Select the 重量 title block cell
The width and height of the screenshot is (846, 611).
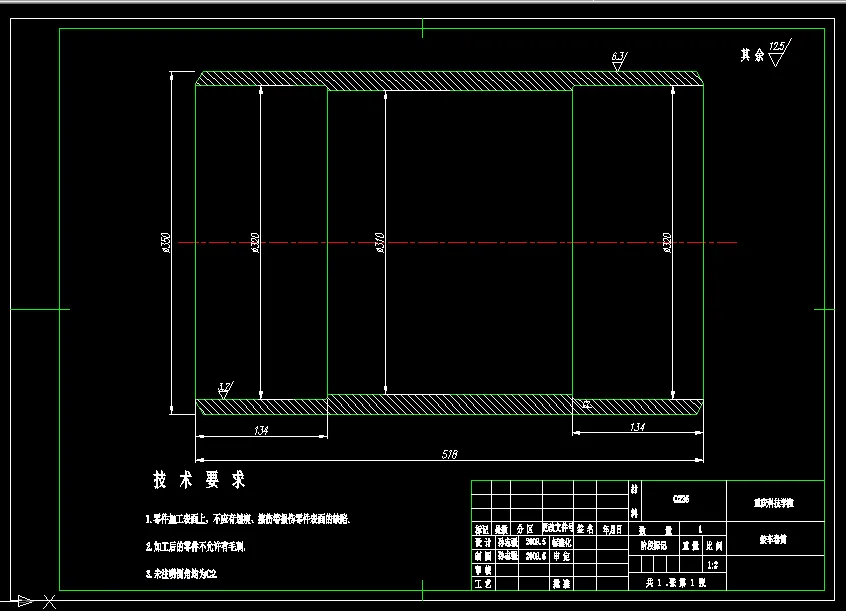(691, 546)
